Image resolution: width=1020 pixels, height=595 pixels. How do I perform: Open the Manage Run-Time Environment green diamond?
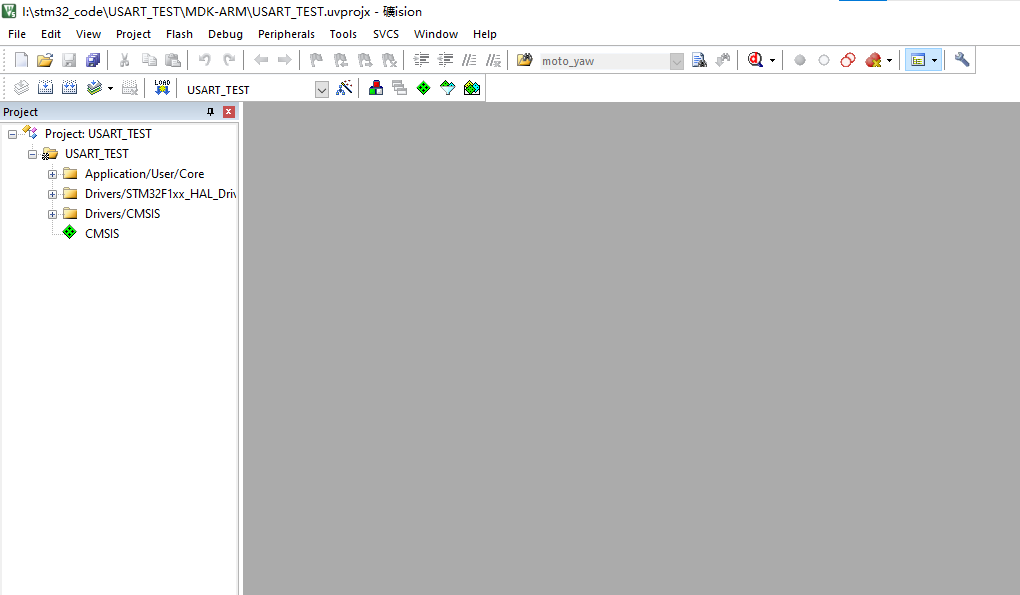pyautogui.click(x=423, y=88)
